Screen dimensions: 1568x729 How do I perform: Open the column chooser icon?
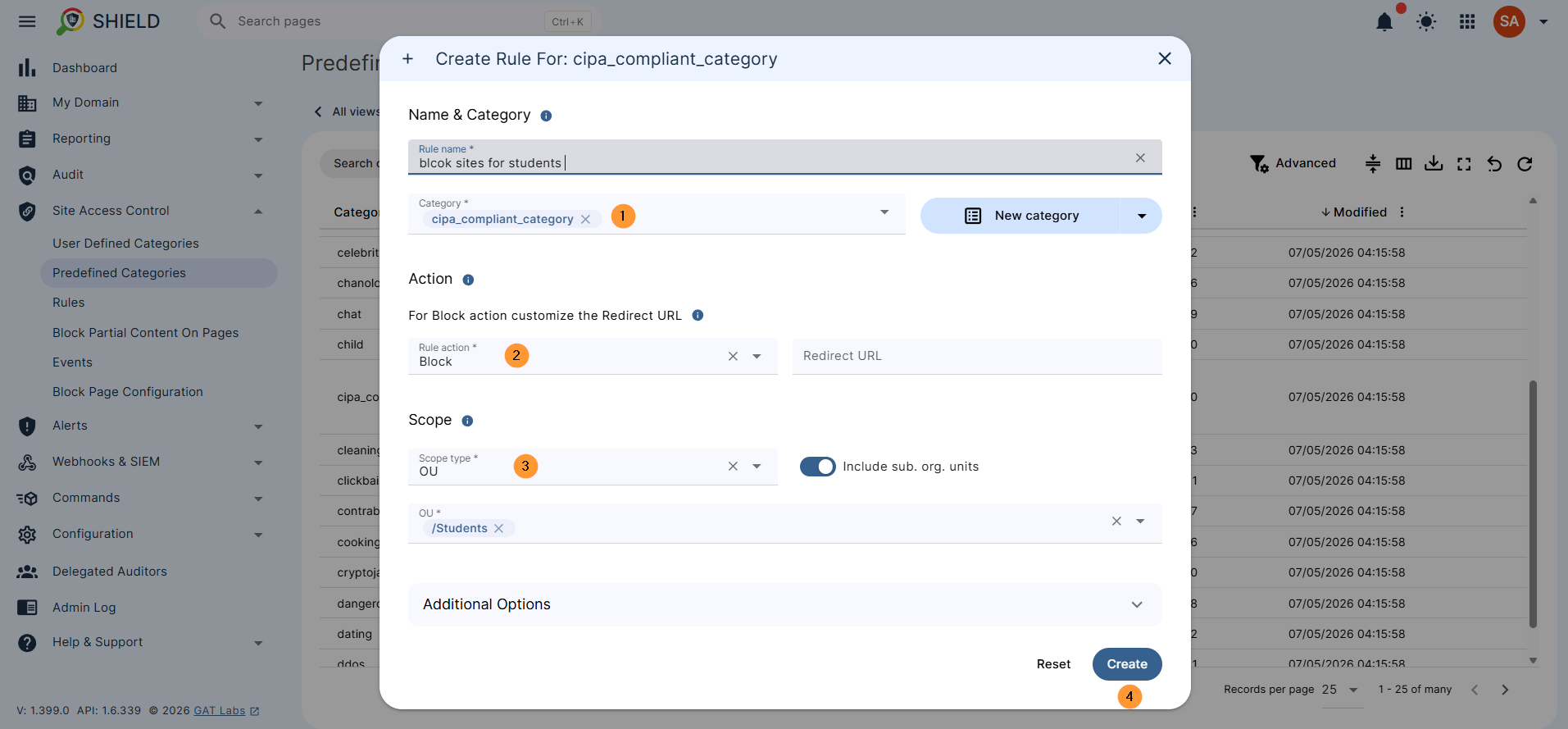(1403, 164)
